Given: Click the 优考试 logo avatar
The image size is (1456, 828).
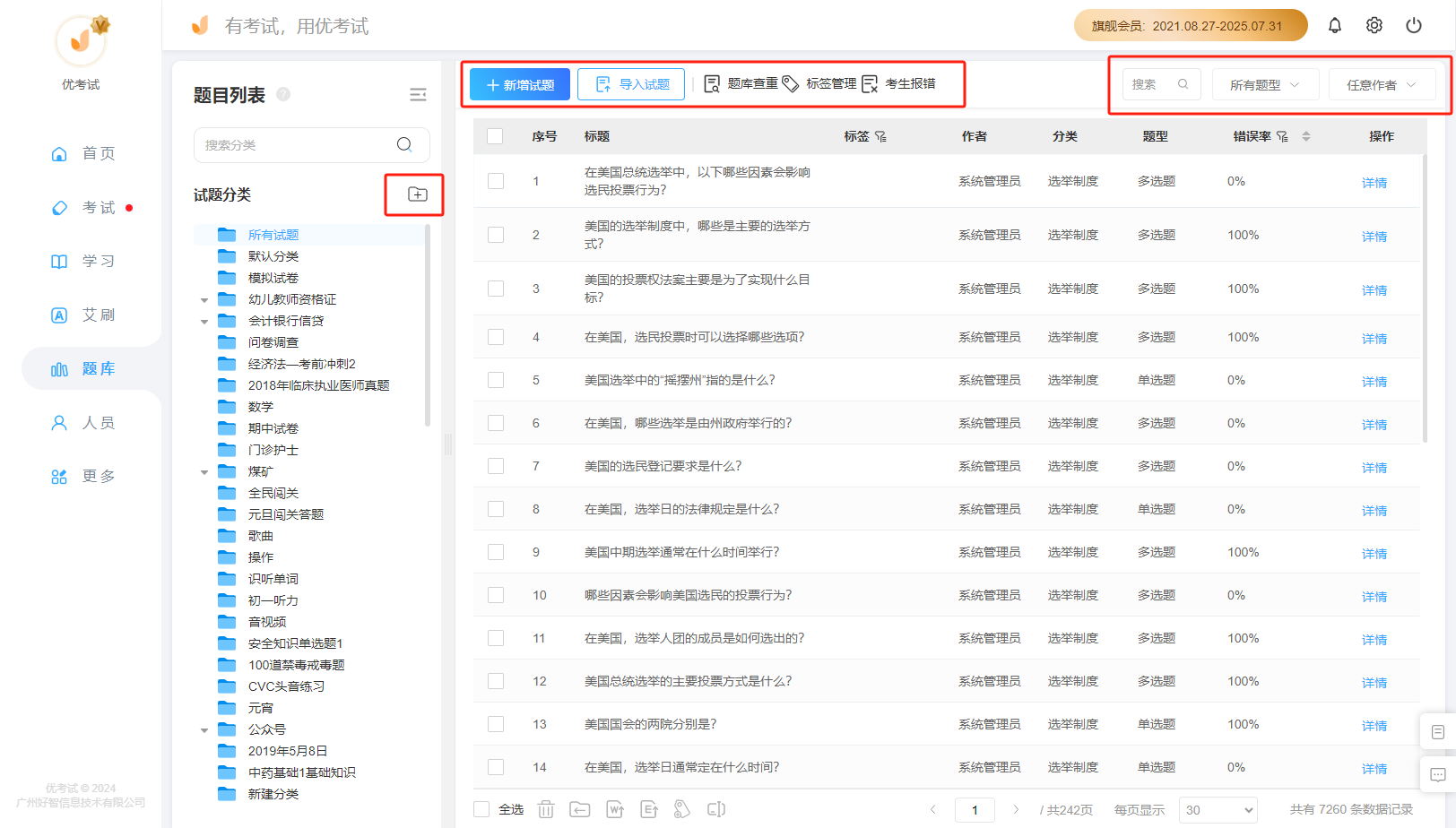Looking at the screenshot, I should coord(82,40).
